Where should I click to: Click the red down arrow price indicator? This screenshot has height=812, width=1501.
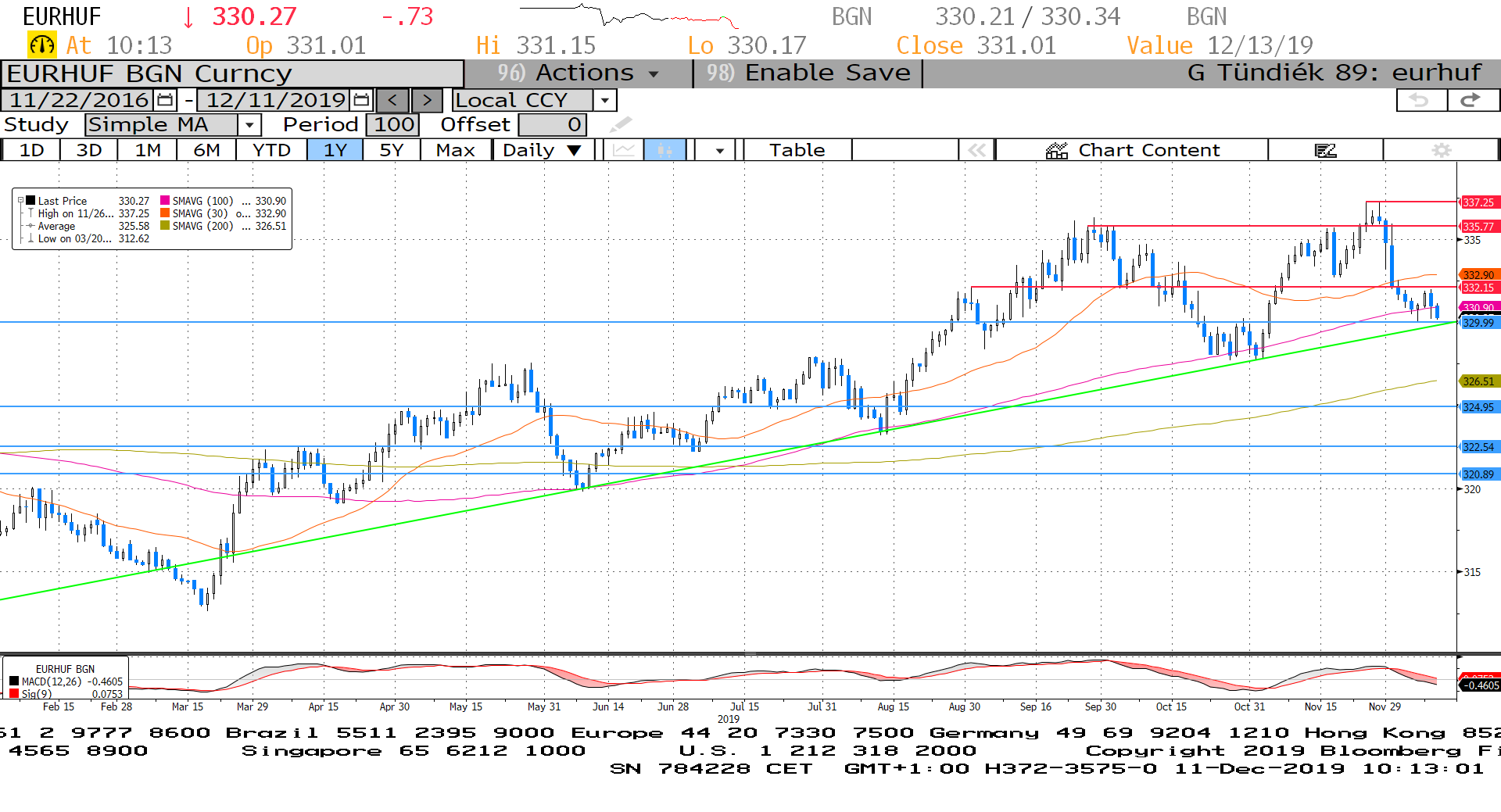tap(188, 17)
